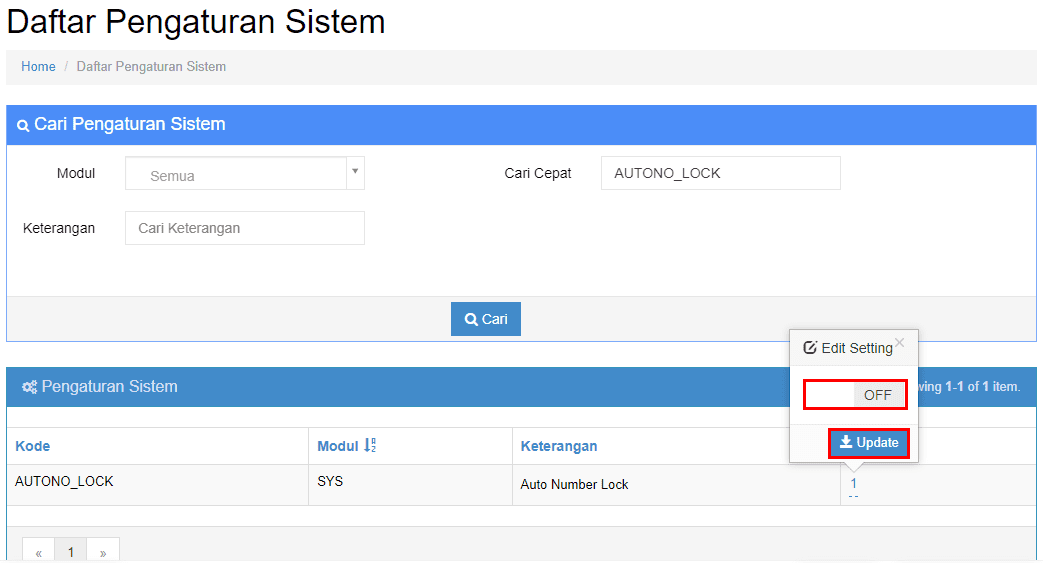1043x563 pixels.
Task: Click the sort icon next to Modul header
Action: click(x=371, y=446)
